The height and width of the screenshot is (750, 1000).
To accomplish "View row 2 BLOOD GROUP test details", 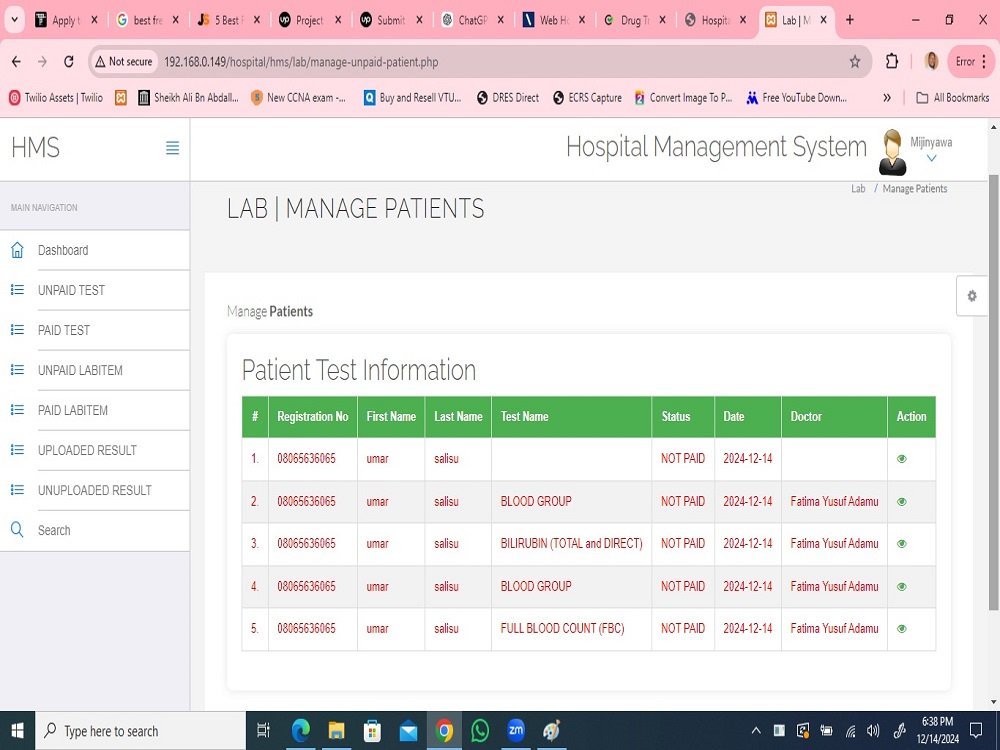I will (x=902, y=501).
